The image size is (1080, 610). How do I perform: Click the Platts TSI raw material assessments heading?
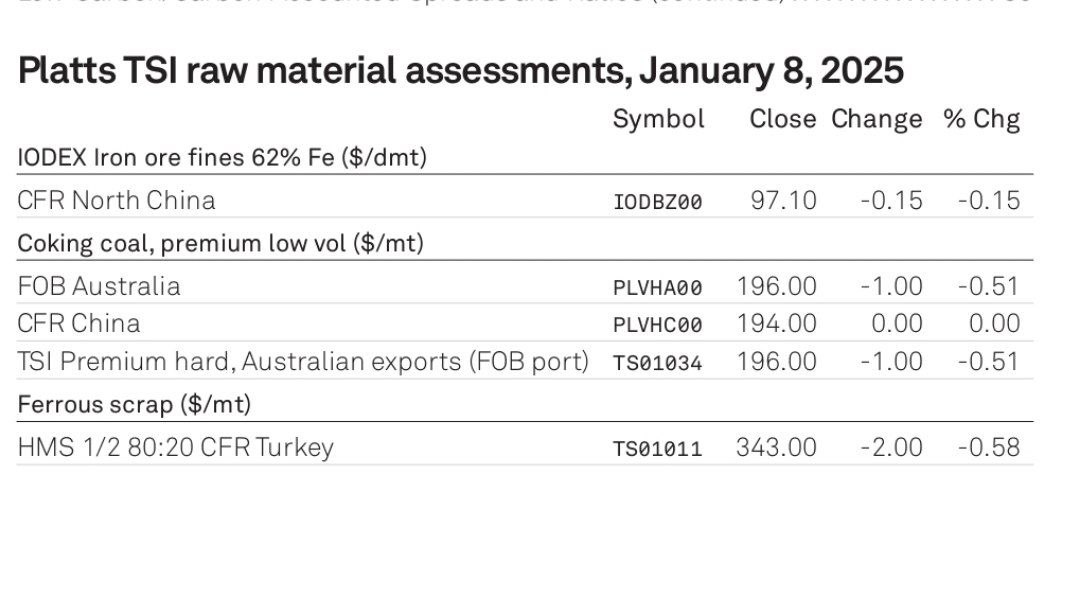(x=460, y=71)
